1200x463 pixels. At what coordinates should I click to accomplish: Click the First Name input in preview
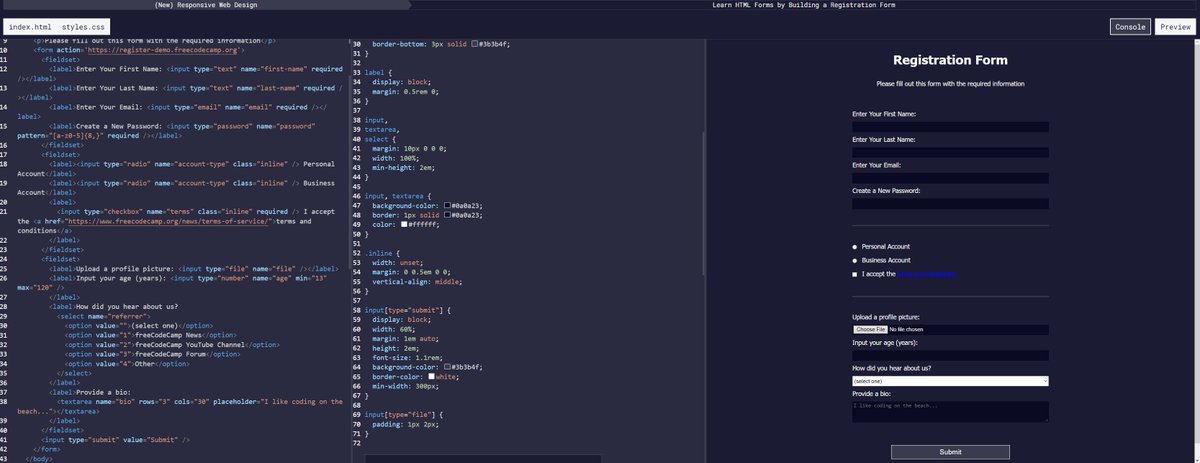950,127
